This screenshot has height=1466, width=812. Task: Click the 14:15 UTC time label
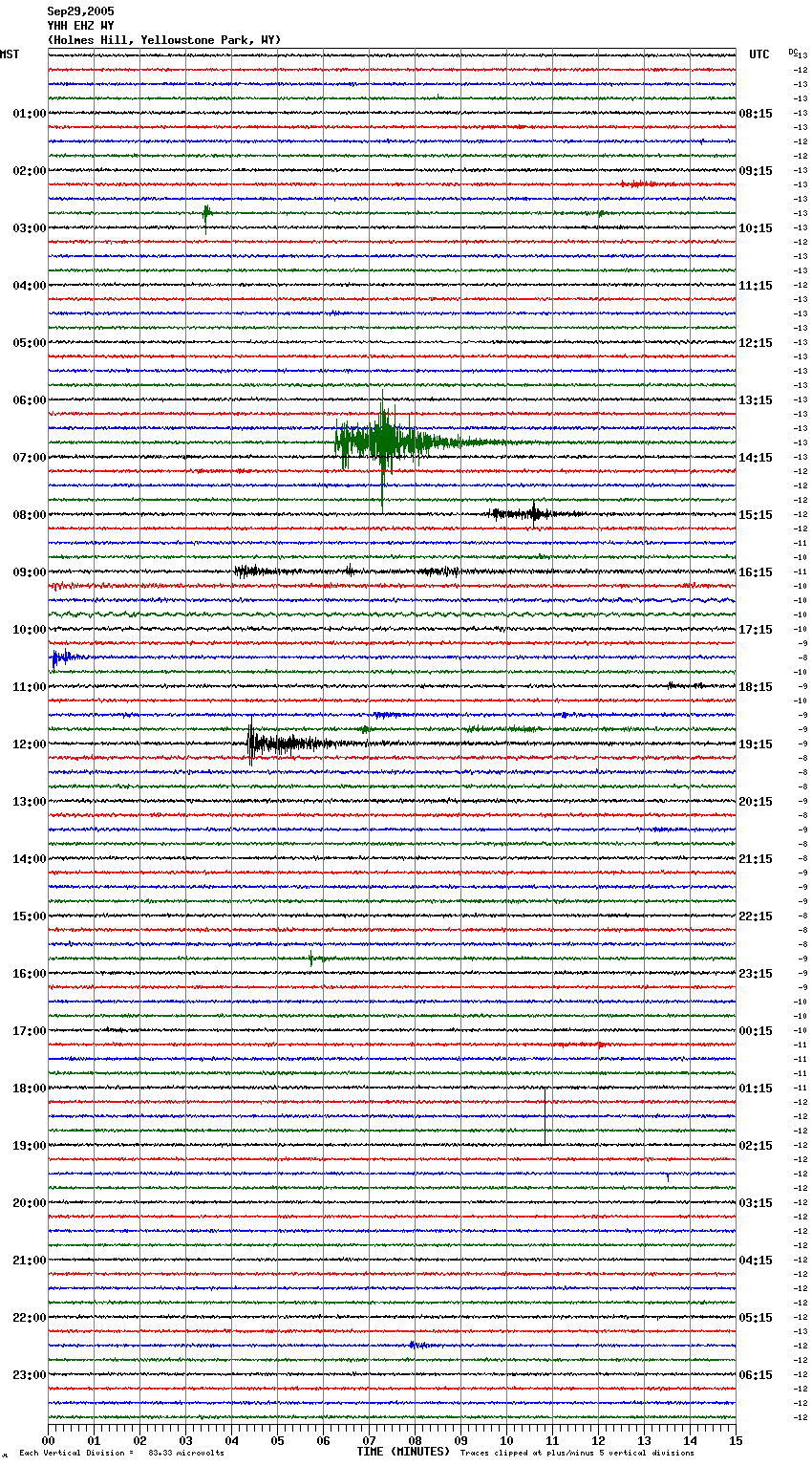756,458
